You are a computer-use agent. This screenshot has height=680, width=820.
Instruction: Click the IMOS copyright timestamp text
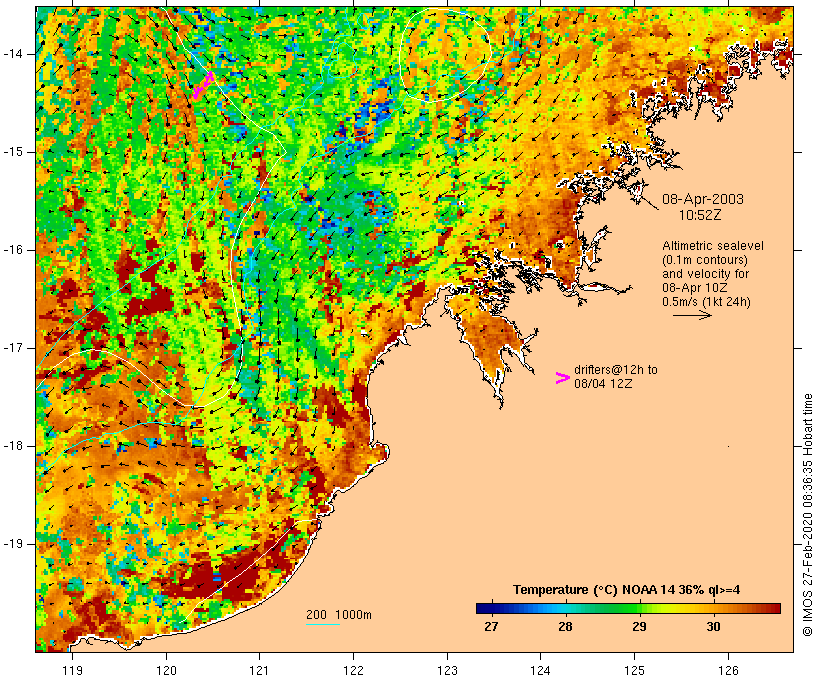click(x=807, y=515)
